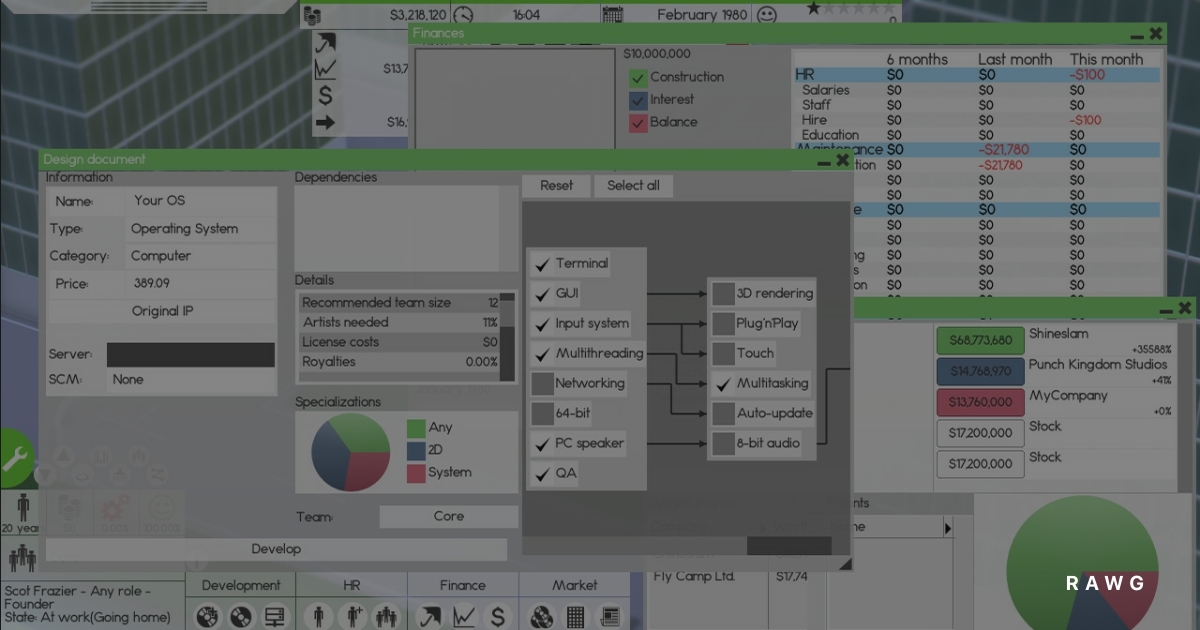Click the smiley face icon in top bar

(766, 15)
